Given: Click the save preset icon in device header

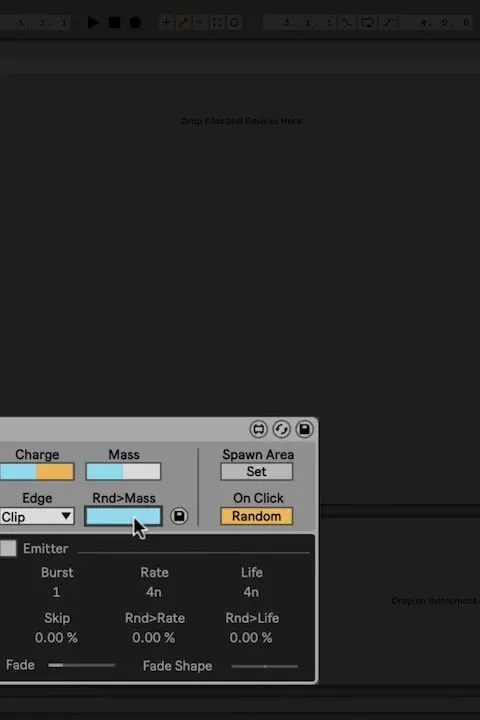Looking at the screenshot, I should coord(305,429).
